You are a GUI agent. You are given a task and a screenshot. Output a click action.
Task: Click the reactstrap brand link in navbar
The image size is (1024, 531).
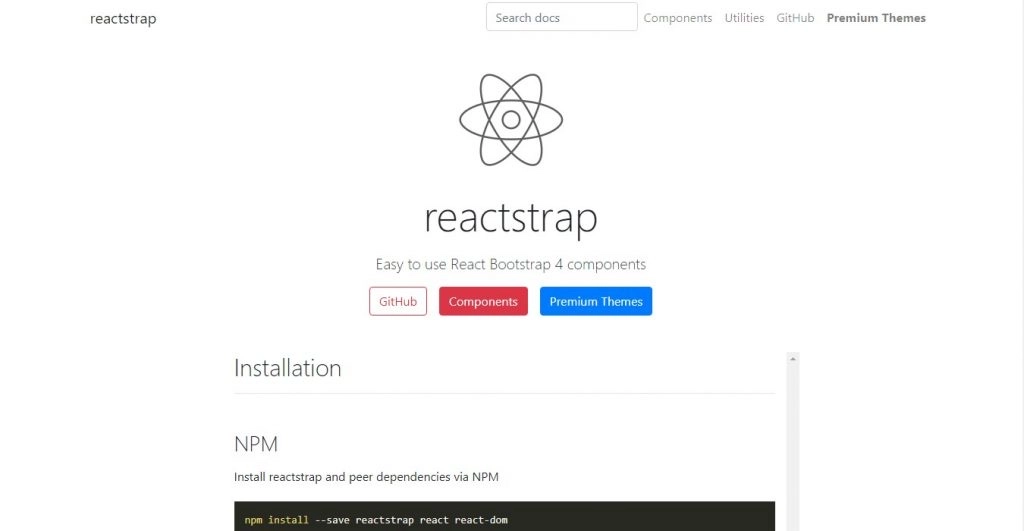click(123, 18)
